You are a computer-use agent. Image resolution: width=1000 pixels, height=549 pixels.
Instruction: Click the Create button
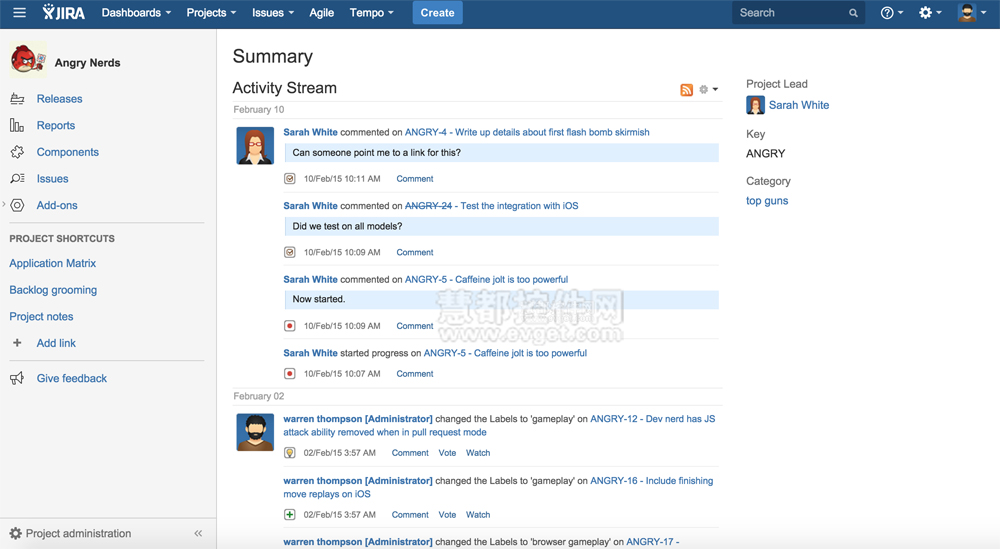438,13
